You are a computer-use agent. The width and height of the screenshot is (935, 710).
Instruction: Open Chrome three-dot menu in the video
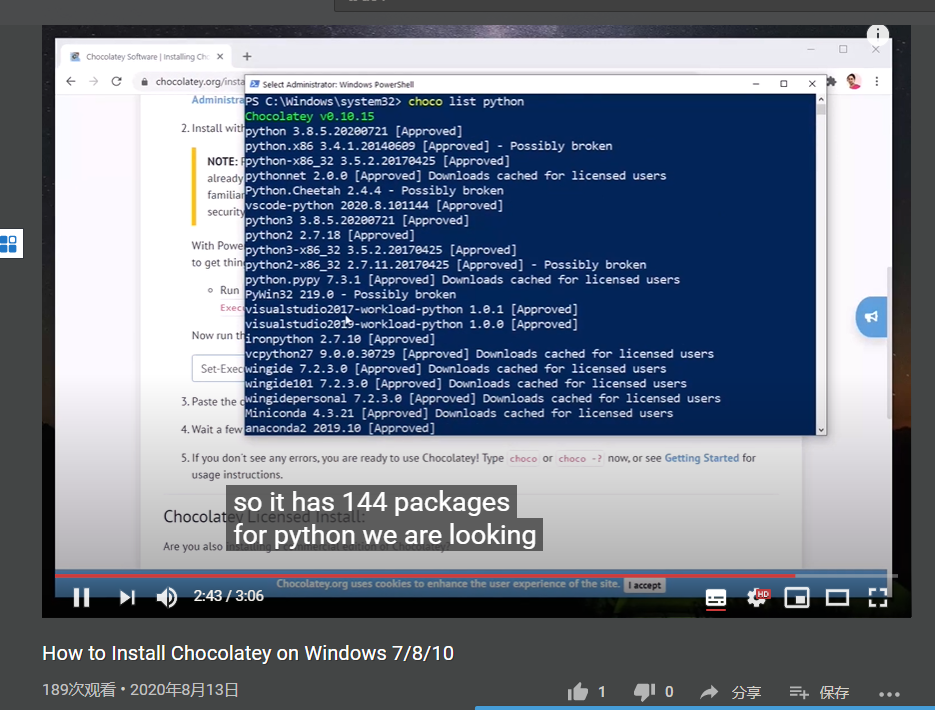point(877,82)
